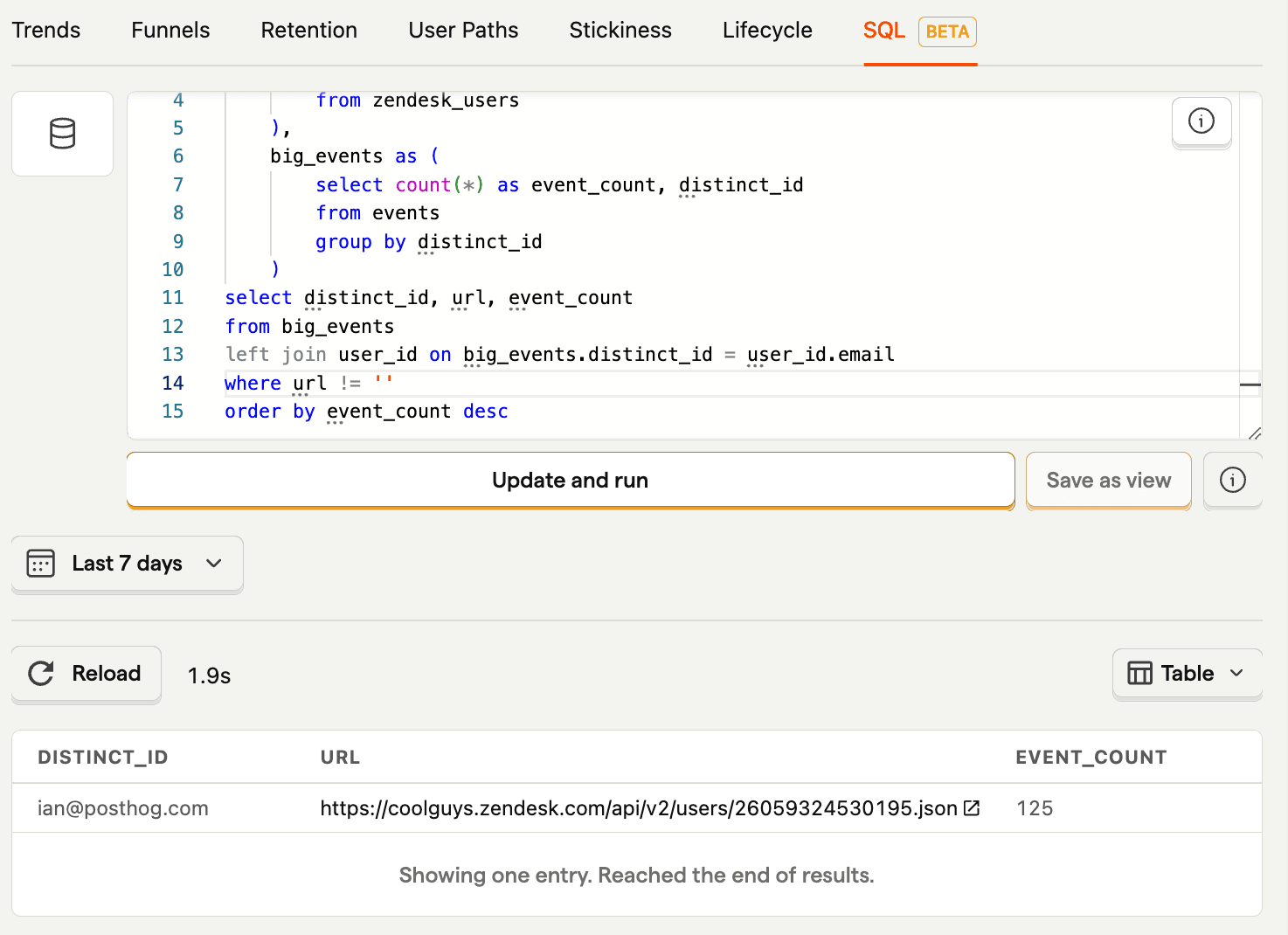This screenshot has width=1288, height=935.
Task: Switch to the Trends tab
Action: (46, 31)
